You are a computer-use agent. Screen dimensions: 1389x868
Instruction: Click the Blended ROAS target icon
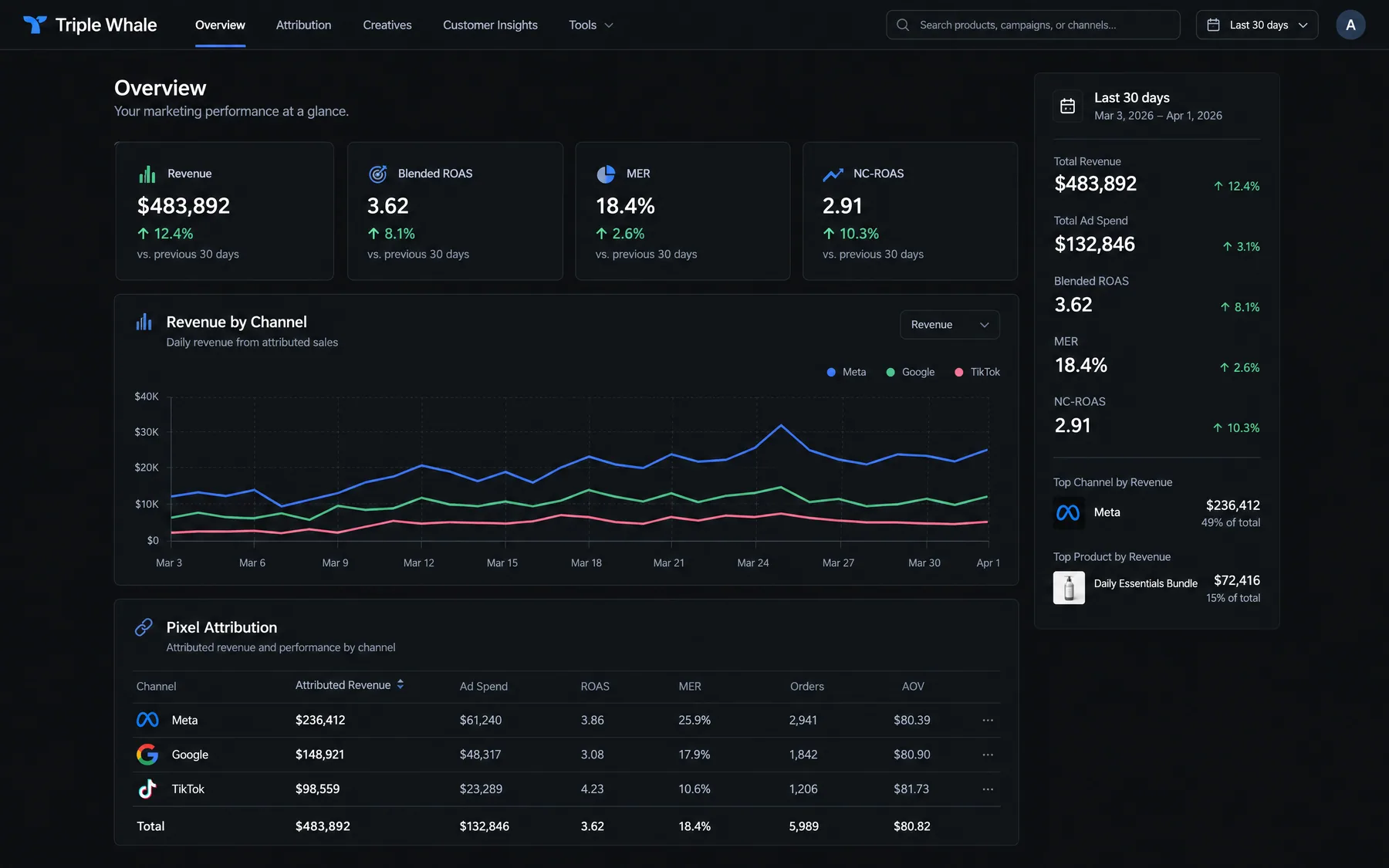[377, 174]
